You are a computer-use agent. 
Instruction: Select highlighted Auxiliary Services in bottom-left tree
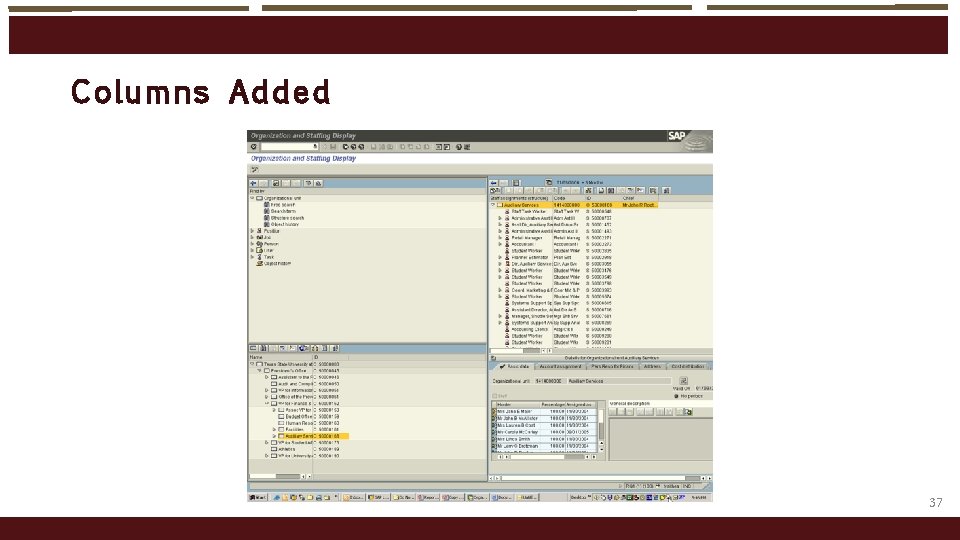(299, 436)
